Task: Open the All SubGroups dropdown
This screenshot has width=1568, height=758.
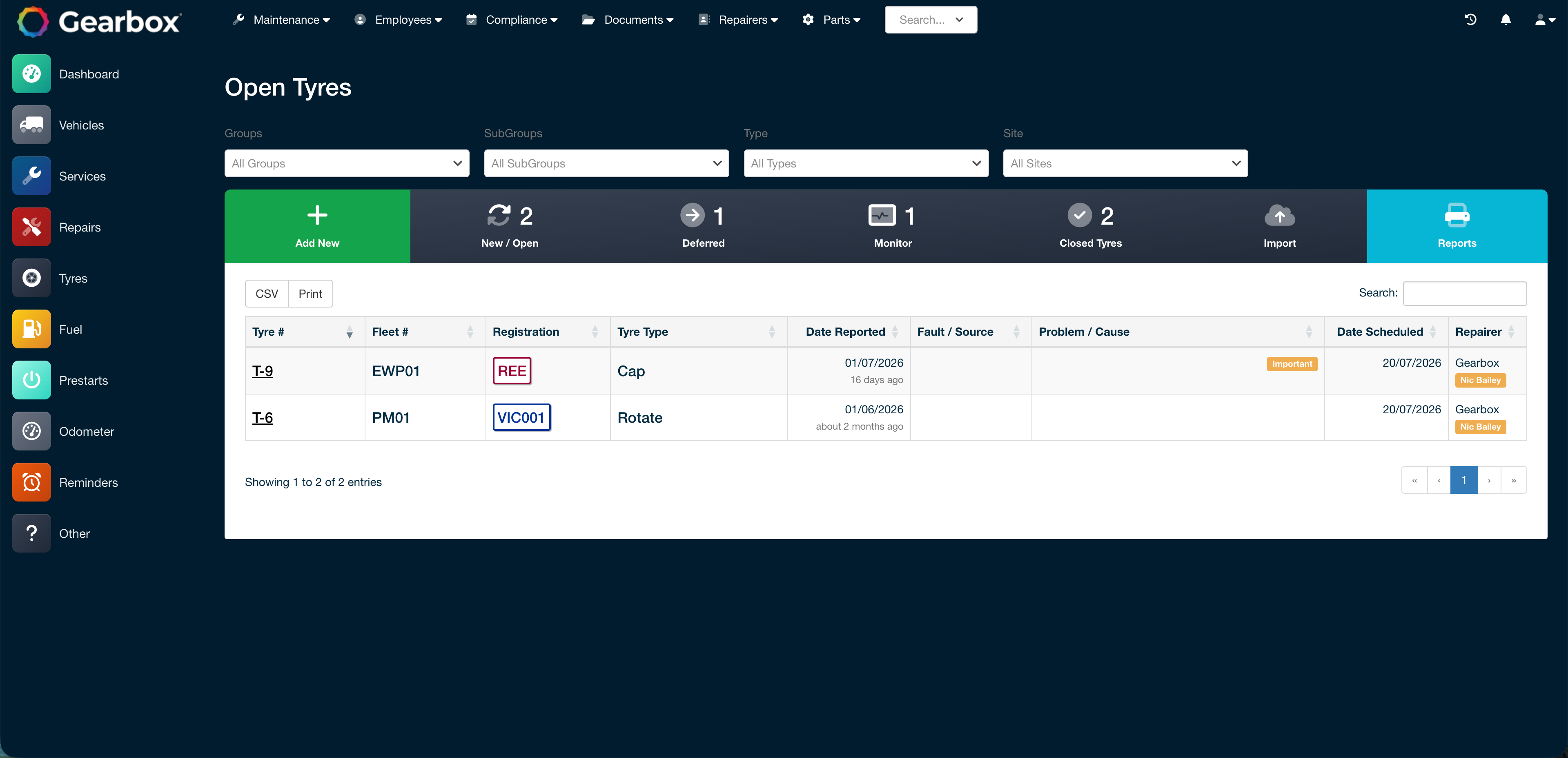Action: click(606, 163)
